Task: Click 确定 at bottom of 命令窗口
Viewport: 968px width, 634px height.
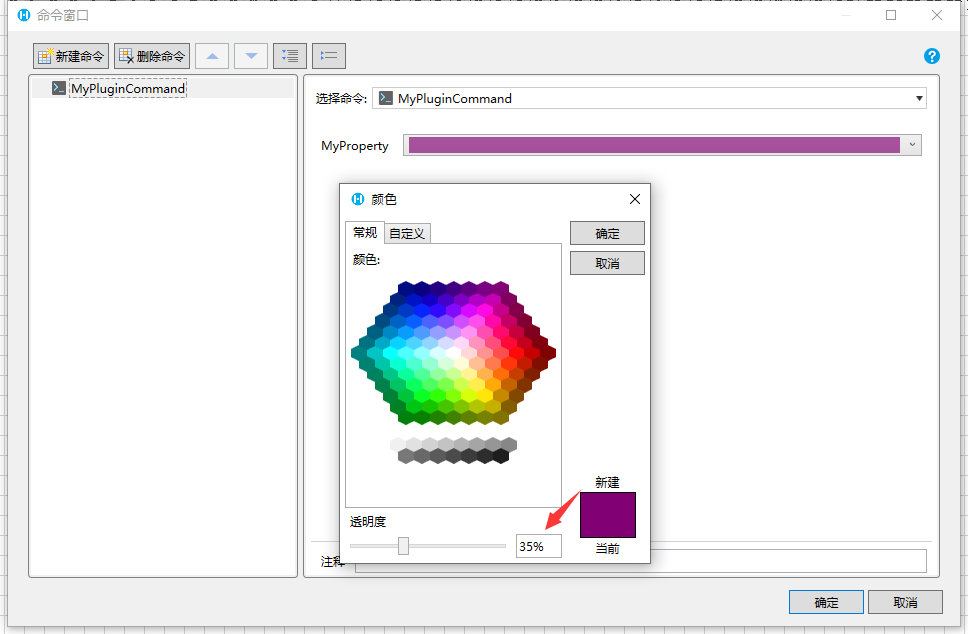Action: (x=826, y=603)
